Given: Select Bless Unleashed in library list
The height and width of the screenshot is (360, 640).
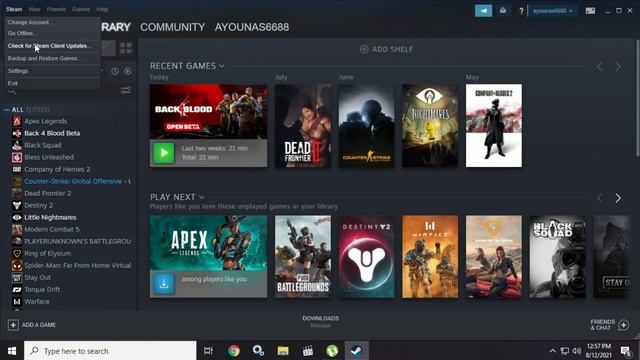Looking at the screenshot, I should [49, 157].
